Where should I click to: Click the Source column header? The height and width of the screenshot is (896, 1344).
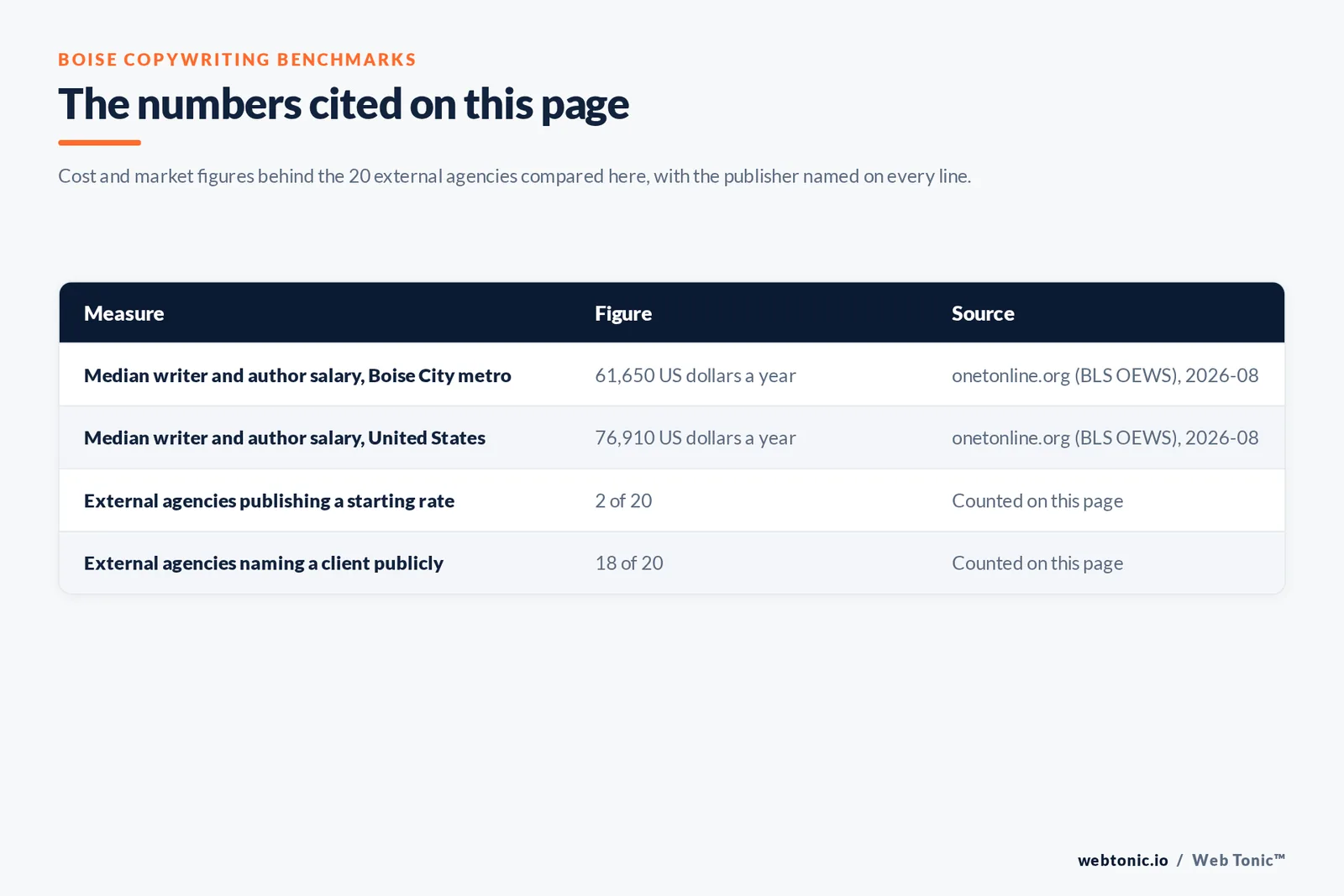click(x=983, y=313)
